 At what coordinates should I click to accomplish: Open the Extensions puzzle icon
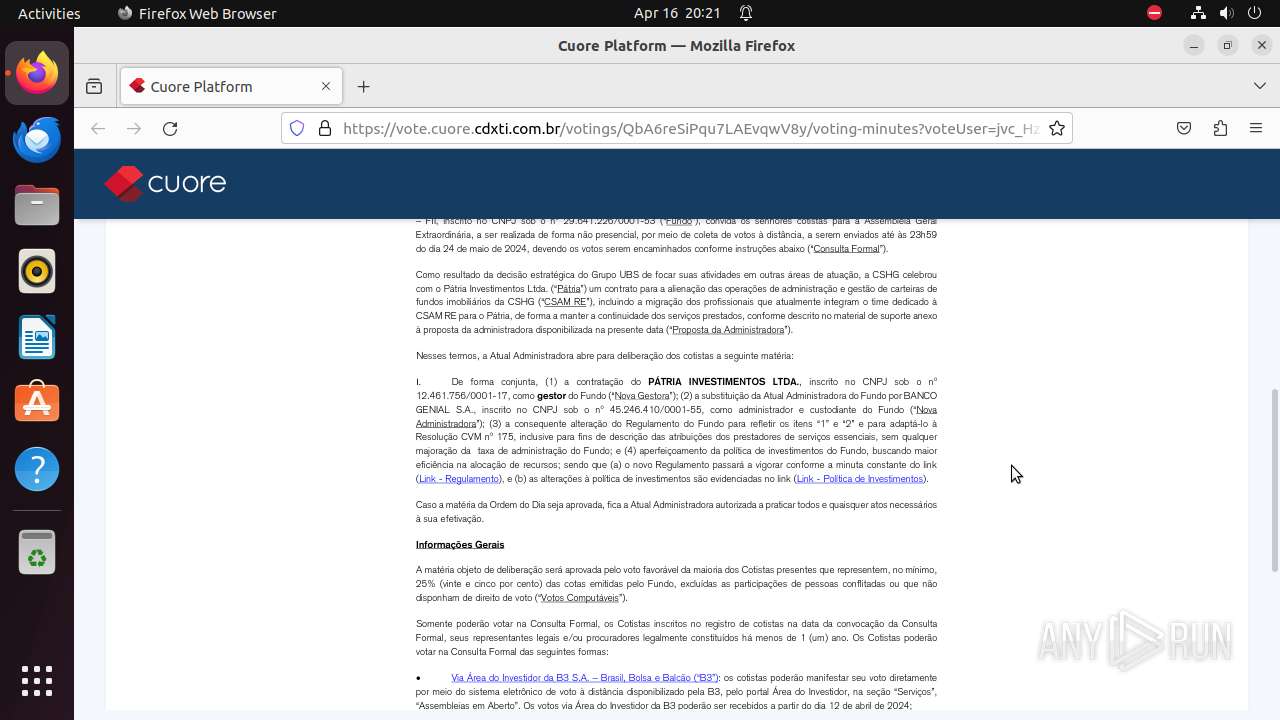pyautogui.click(x=1220, y=128)
